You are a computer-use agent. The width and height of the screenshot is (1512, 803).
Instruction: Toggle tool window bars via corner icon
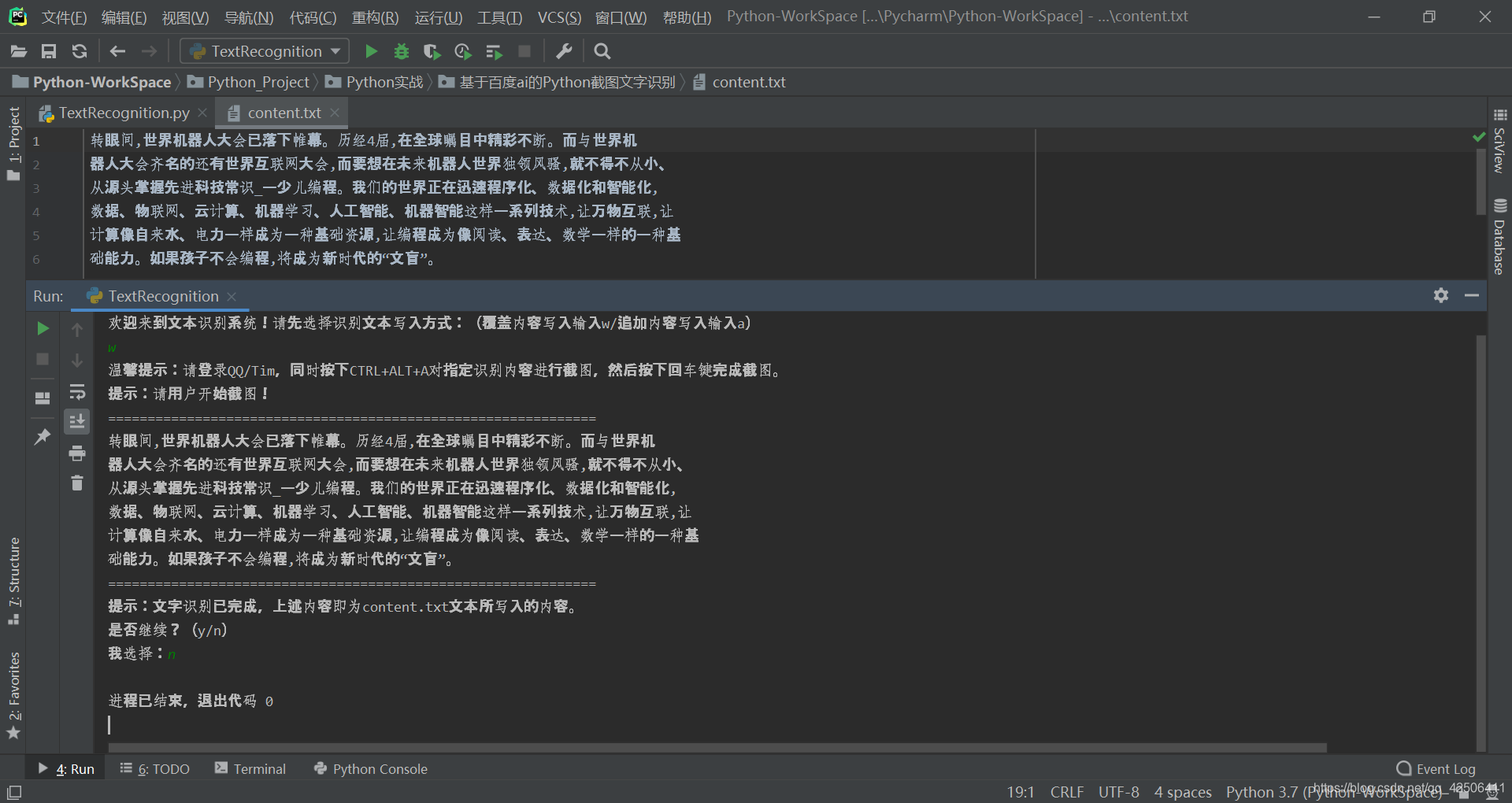(x=14, y=792)
